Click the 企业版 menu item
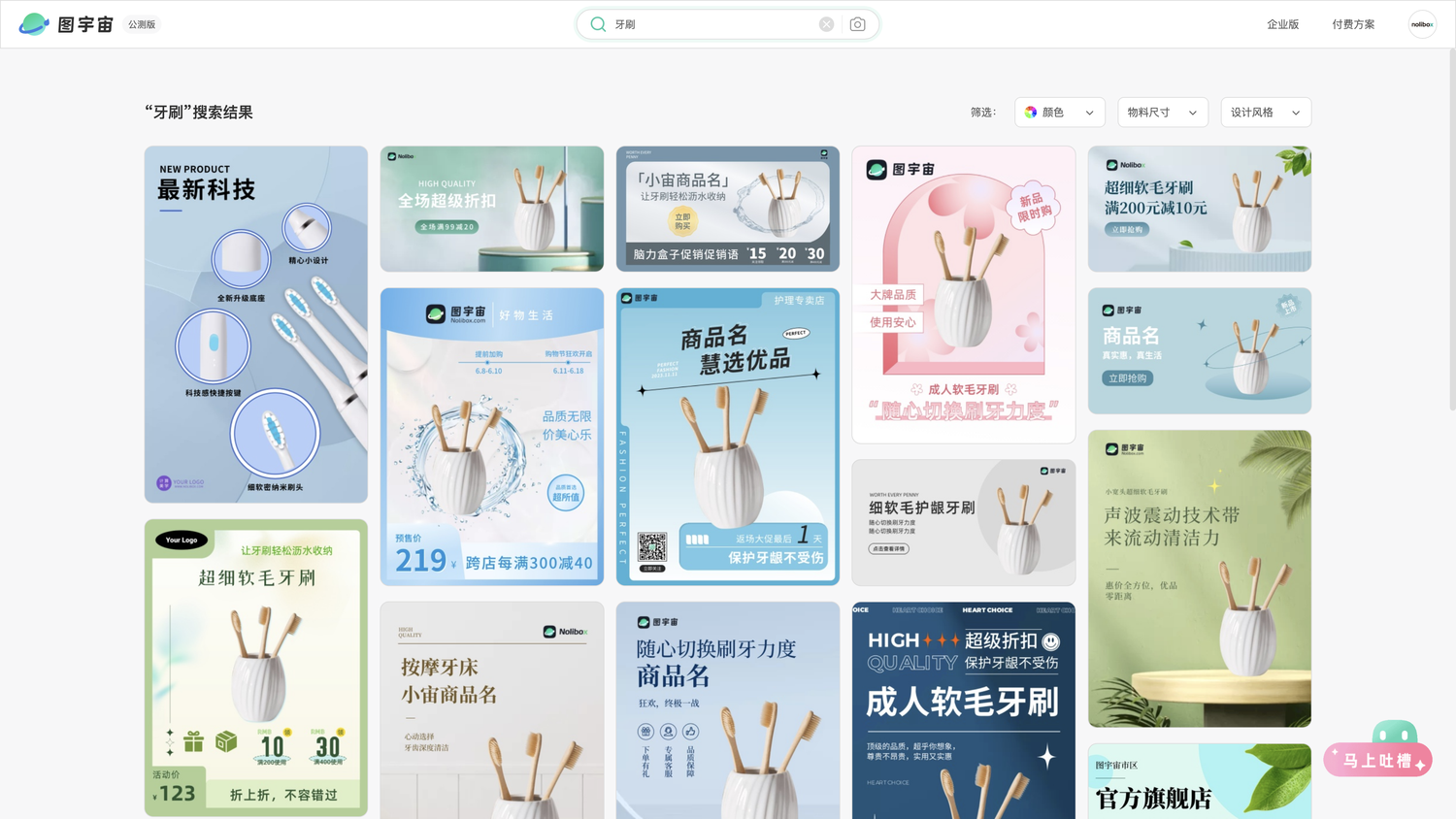Viewport: 1456px width, 819px height. click(1282, 24)
